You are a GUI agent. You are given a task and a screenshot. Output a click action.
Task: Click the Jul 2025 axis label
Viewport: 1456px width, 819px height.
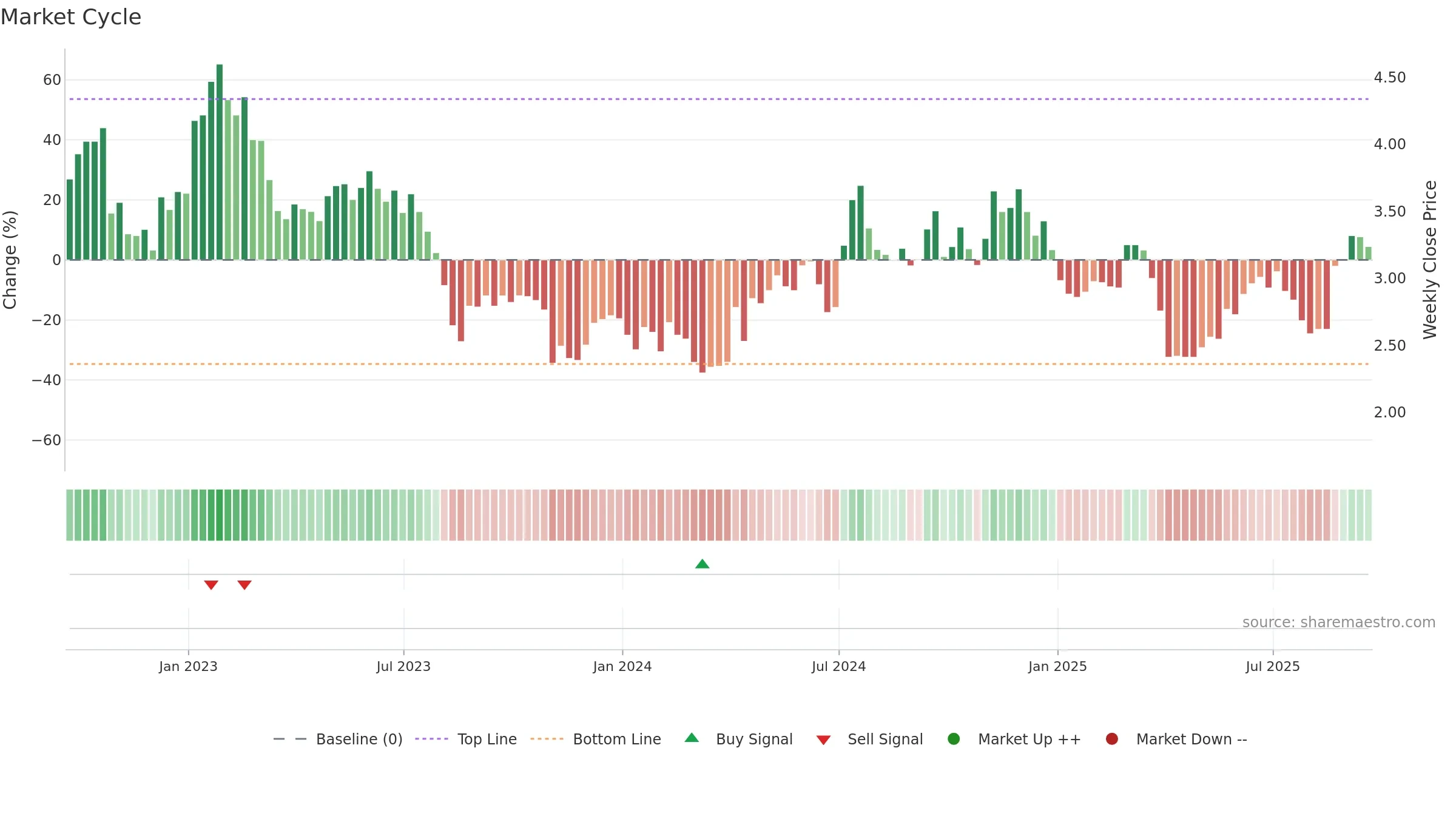(1273, 666)
